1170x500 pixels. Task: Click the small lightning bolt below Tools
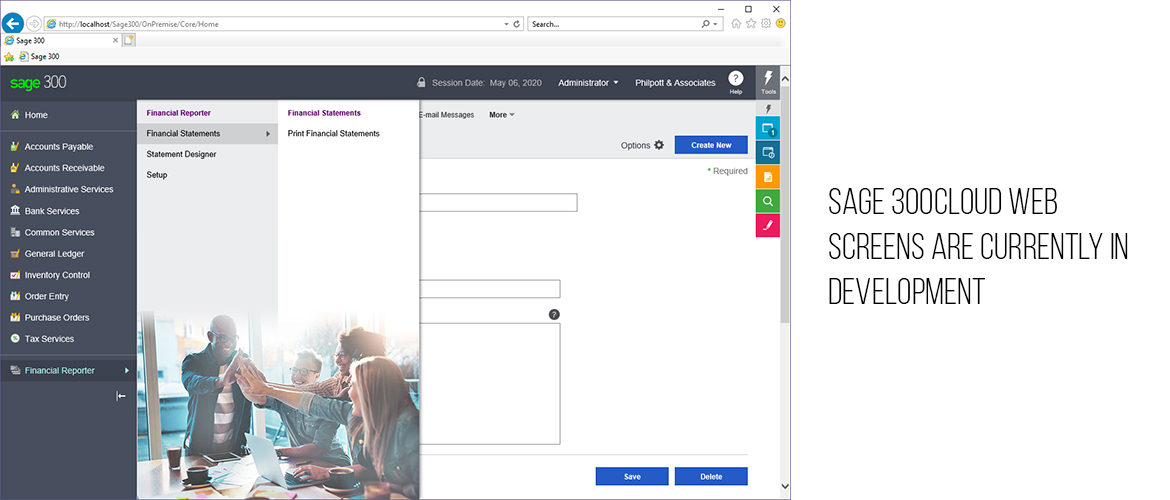pyautogui.click(x=768, y=109)
